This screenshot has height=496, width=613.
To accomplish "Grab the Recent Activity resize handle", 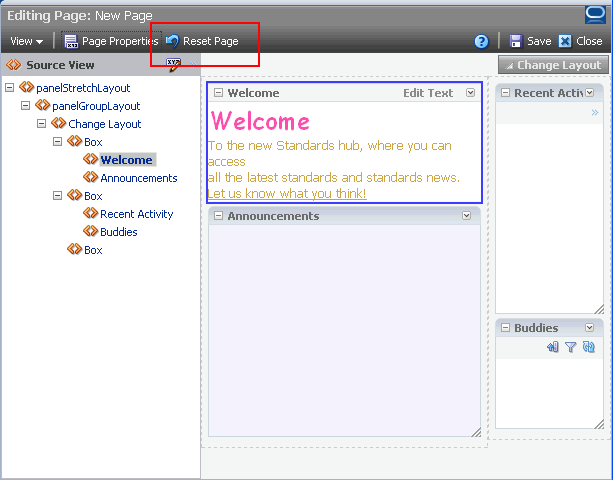I will coord(599,309).
